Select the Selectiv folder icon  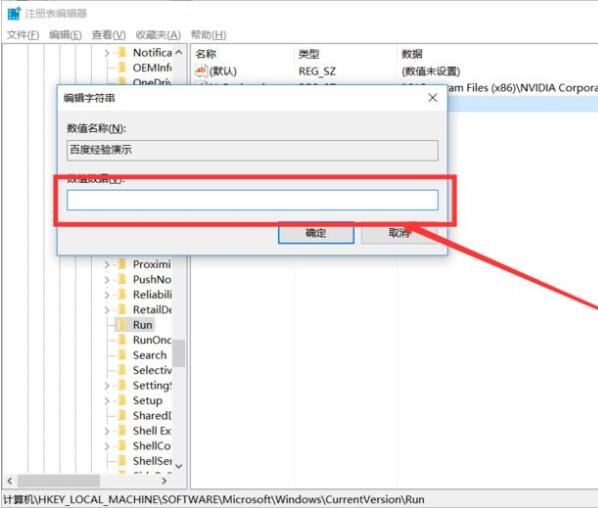coord(122,370)
